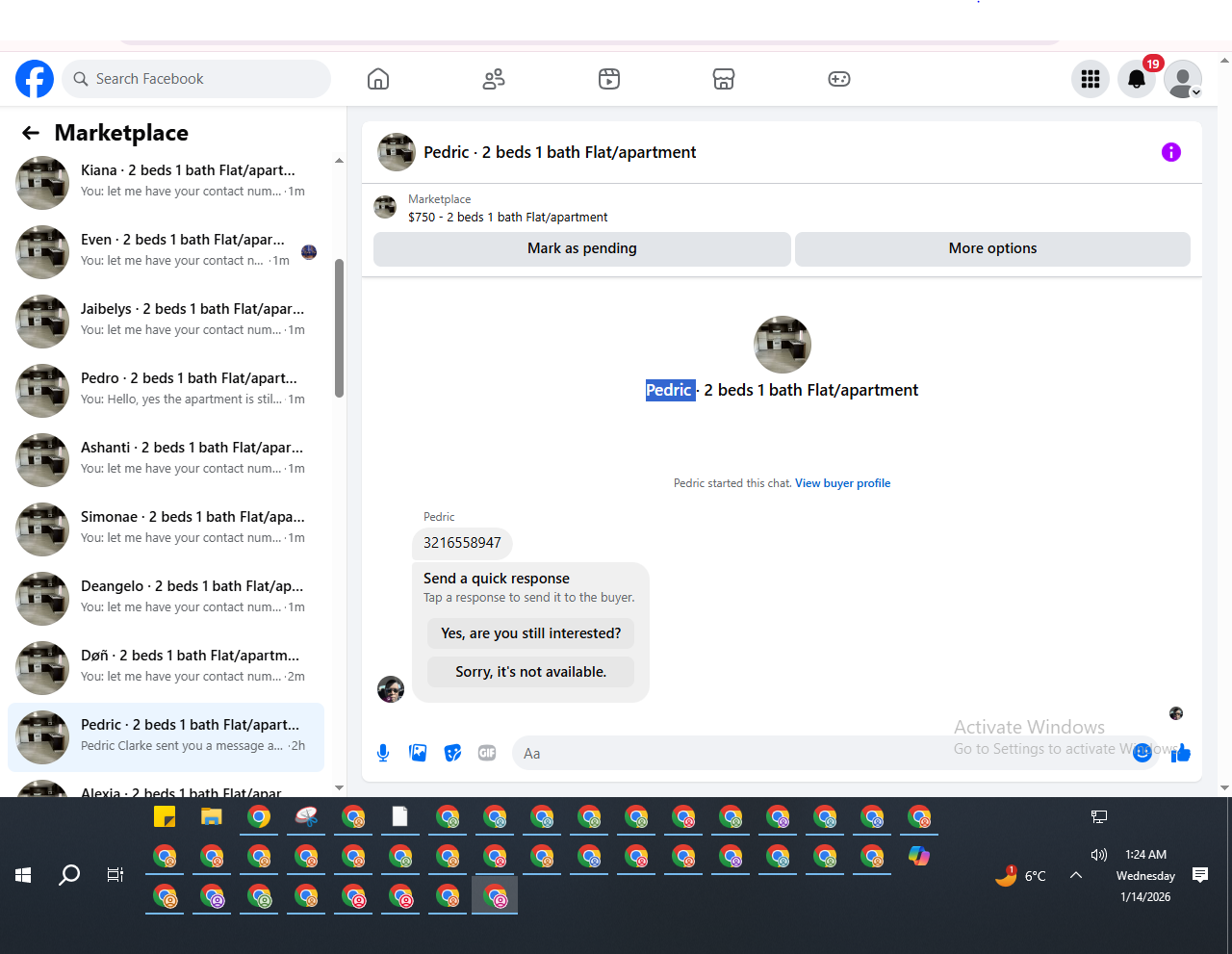Viewport: 1232px width, 954px height.
Task: Open Task View on the taskbar
Action: coord(115,875)
